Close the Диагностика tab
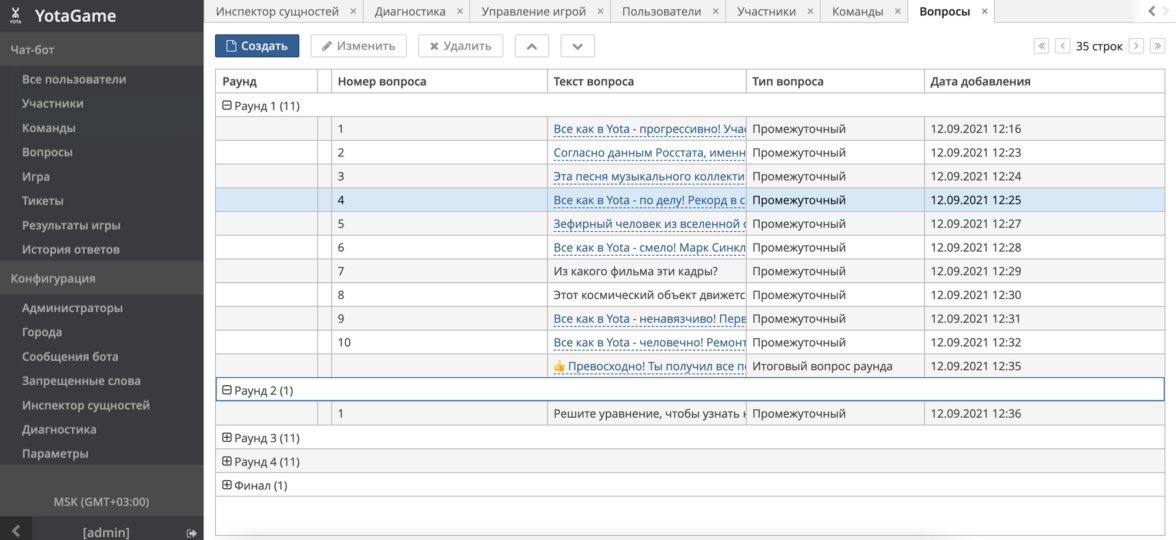Screen dimensions: 1176x540 click(459, 12)
